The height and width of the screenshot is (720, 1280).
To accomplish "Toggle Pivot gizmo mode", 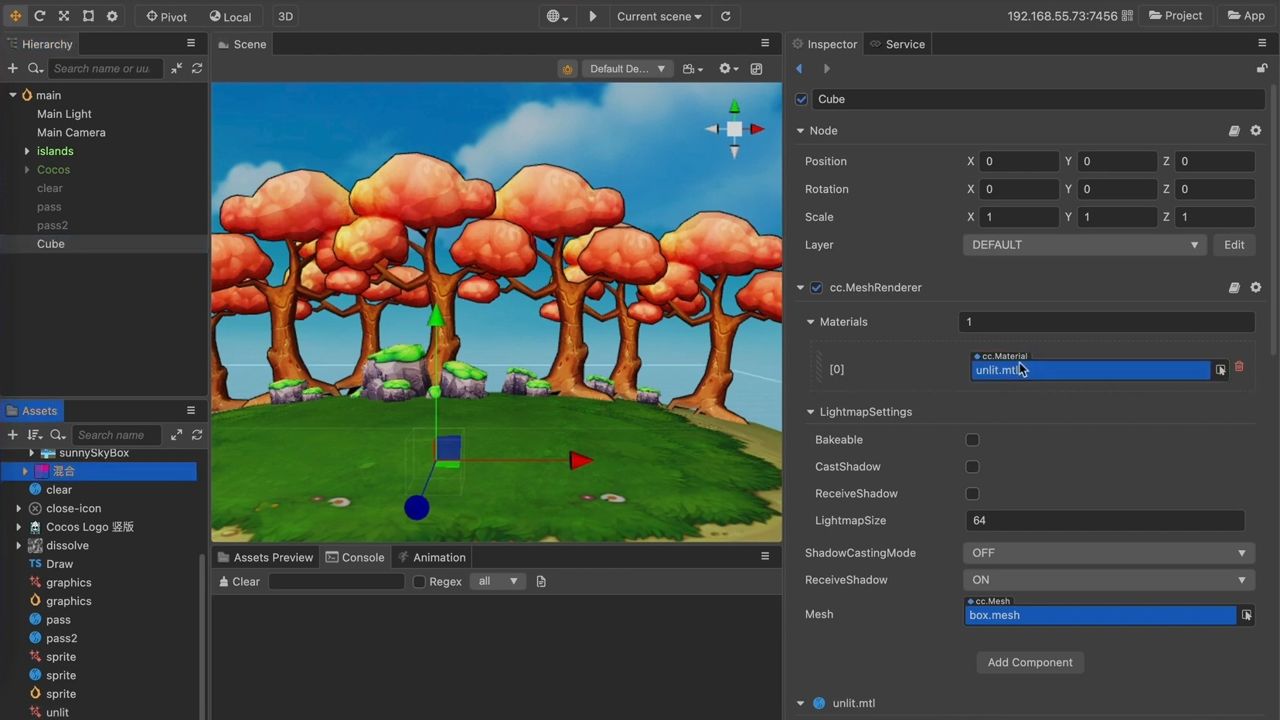I will (166, 16).
